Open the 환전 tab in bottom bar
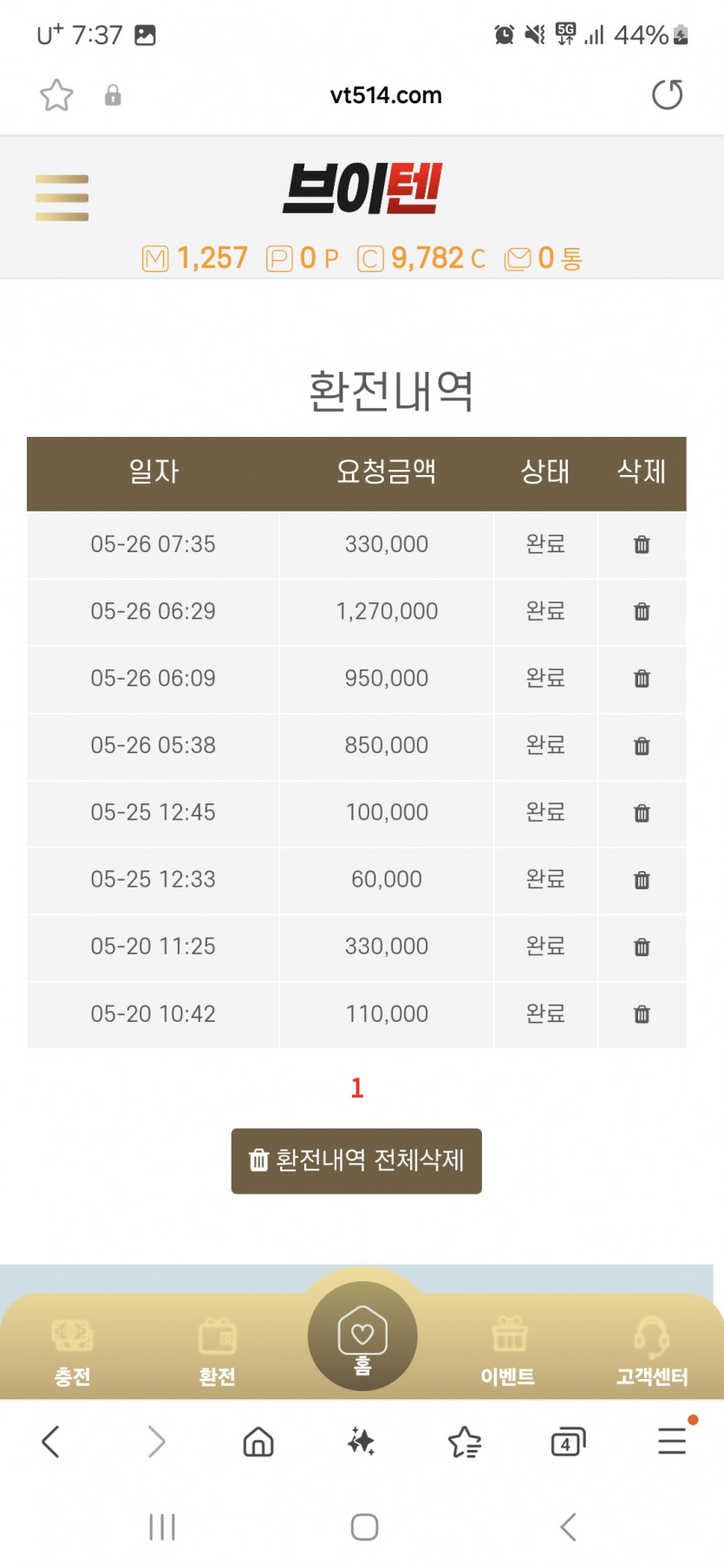The height and width of the screenshot is (1568, 724). [217, 1350]
